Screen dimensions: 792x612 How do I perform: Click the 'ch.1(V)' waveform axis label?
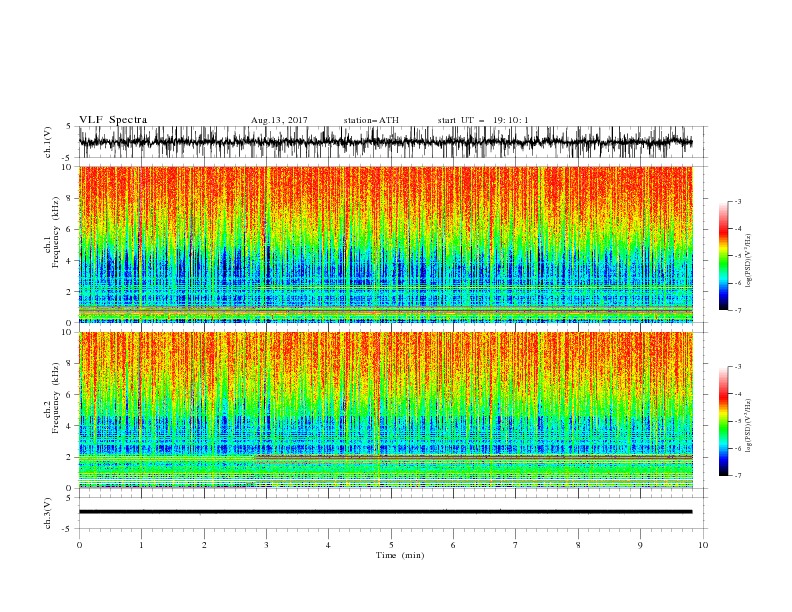pos(48,142)
